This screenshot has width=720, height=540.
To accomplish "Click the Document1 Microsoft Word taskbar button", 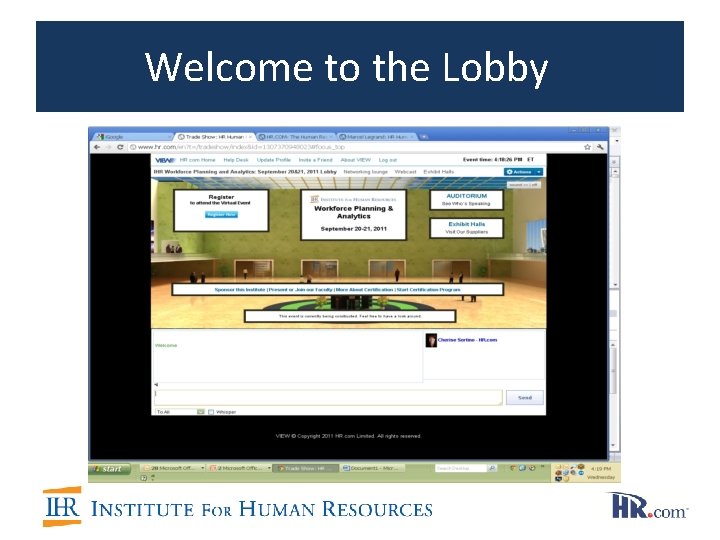I will pos(372,468).
